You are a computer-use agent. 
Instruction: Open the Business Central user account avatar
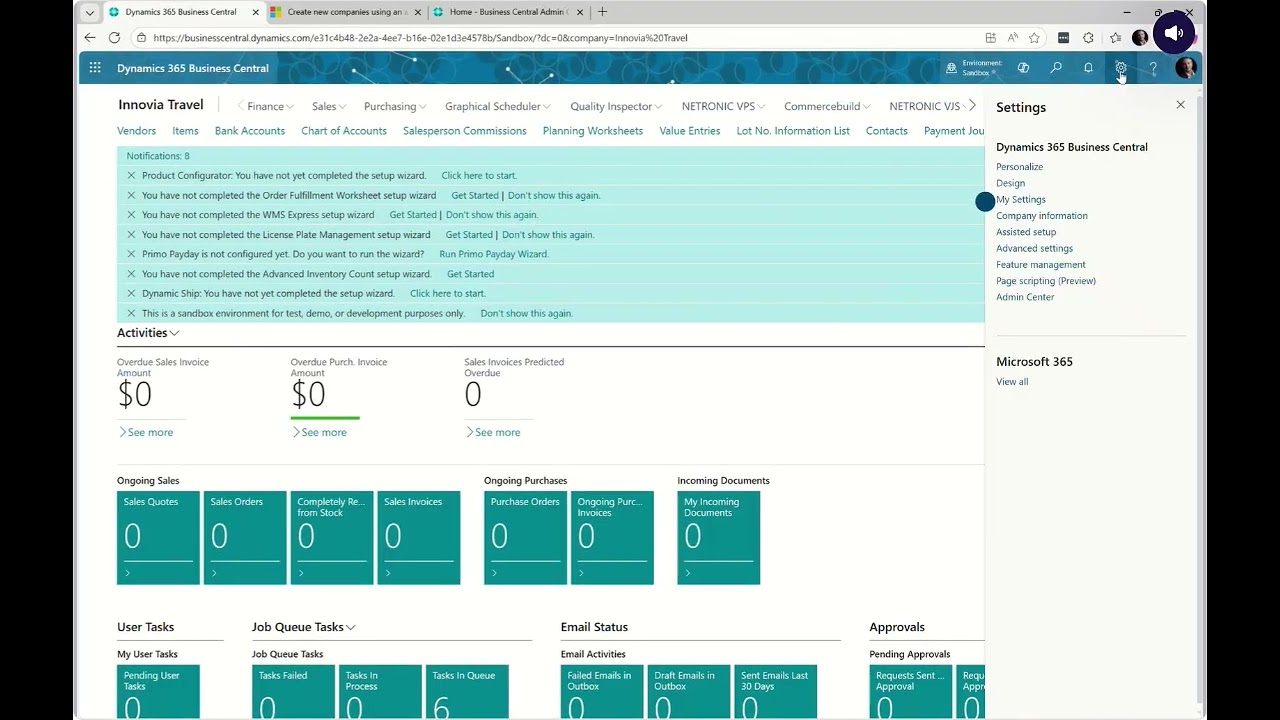1186,68
